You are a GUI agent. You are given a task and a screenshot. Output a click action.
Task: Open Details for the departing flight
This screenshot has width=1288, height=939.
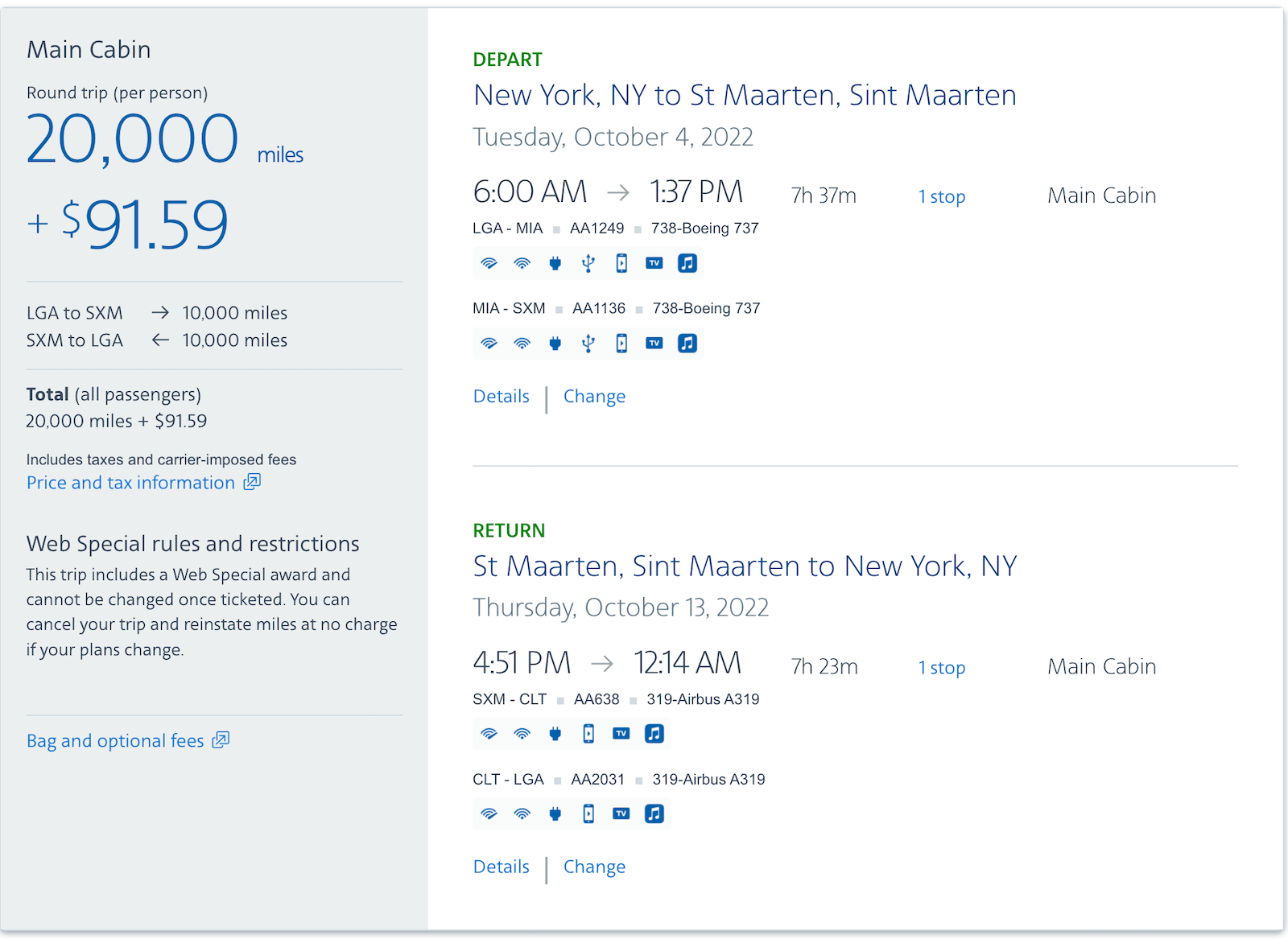click(501, 396)
